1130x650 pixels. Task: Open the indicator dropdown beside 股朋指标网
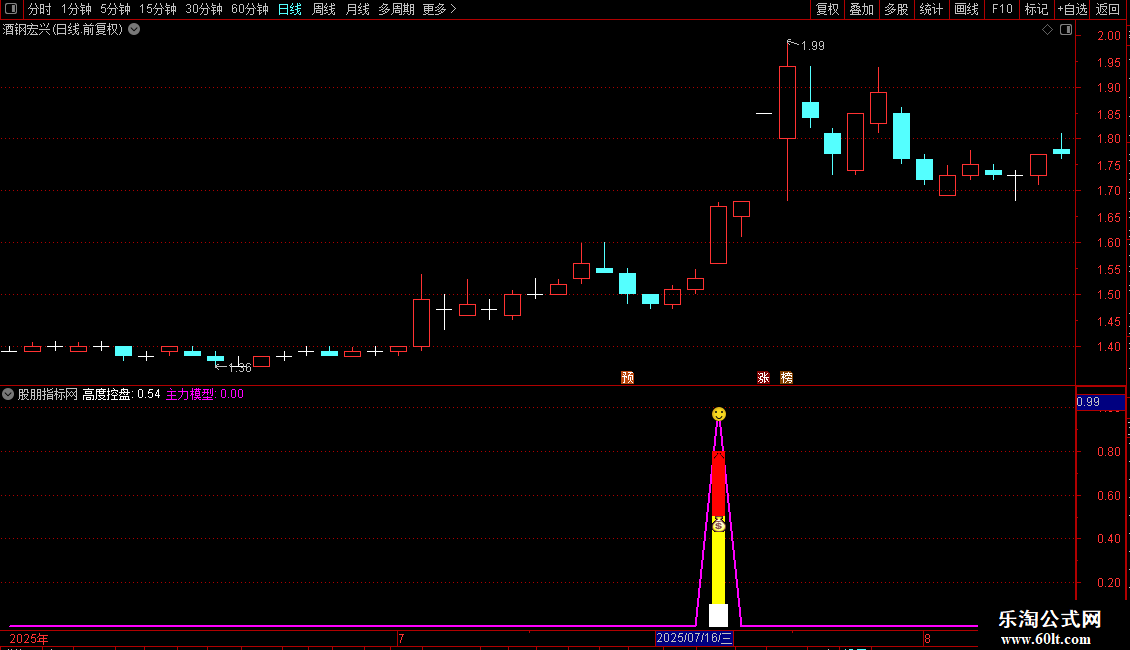coord(8,394)
